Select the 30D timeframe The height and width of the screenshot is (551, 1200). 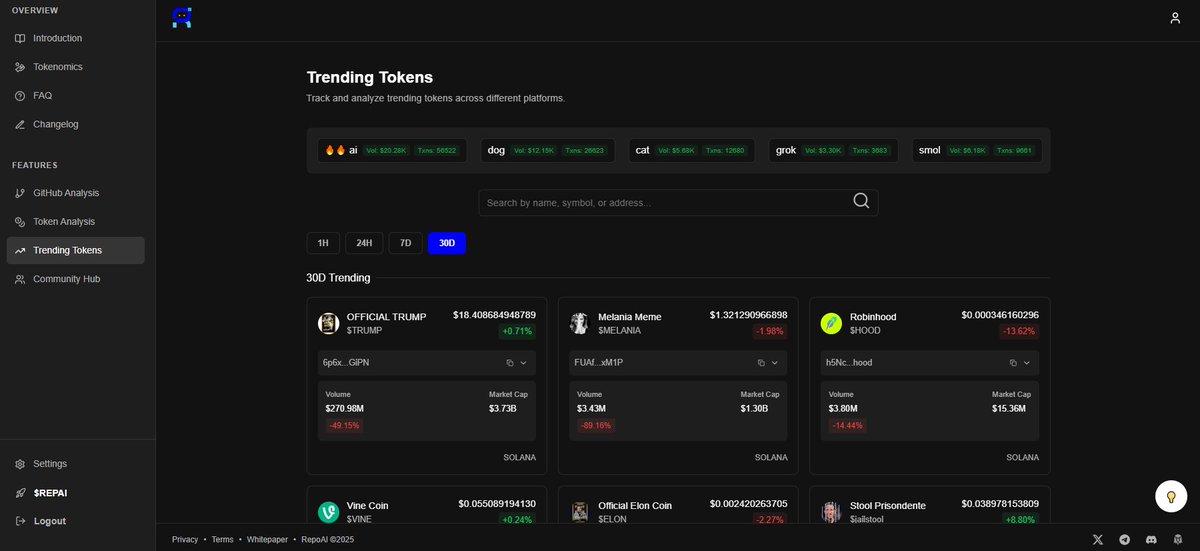pos(447,243)
